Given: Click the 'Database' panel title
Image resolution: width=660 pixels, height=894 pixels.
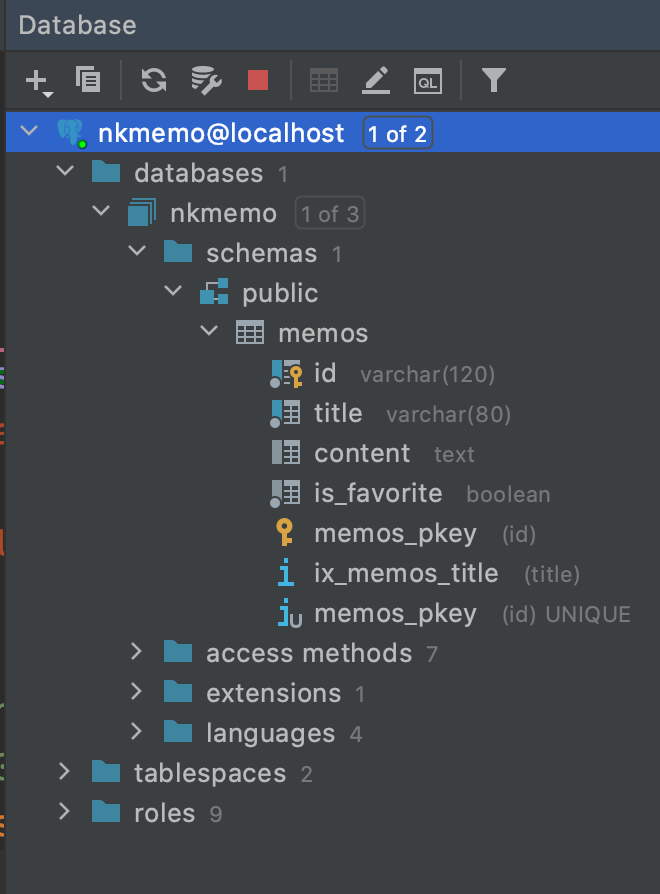Looking at the screenshot, I should tap(78, 25).
